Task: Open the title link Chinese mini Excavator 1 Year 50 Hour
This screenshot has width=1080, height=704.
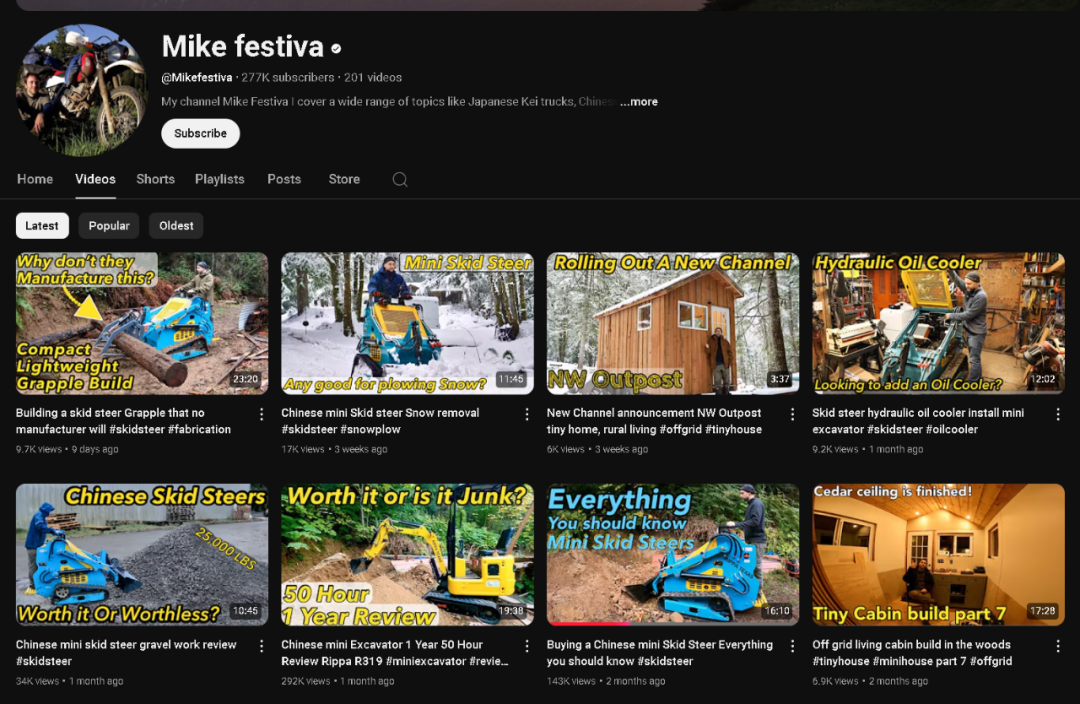Action: (x=395, y=653)
